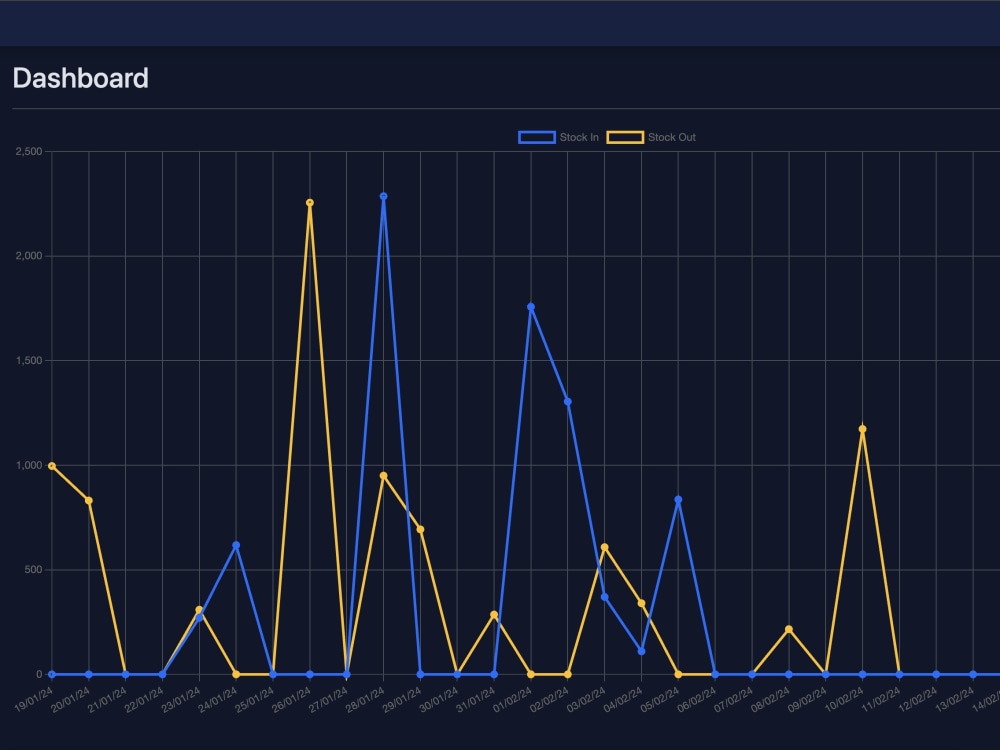Click the 05/02/24 date label

tap(659, 700)
